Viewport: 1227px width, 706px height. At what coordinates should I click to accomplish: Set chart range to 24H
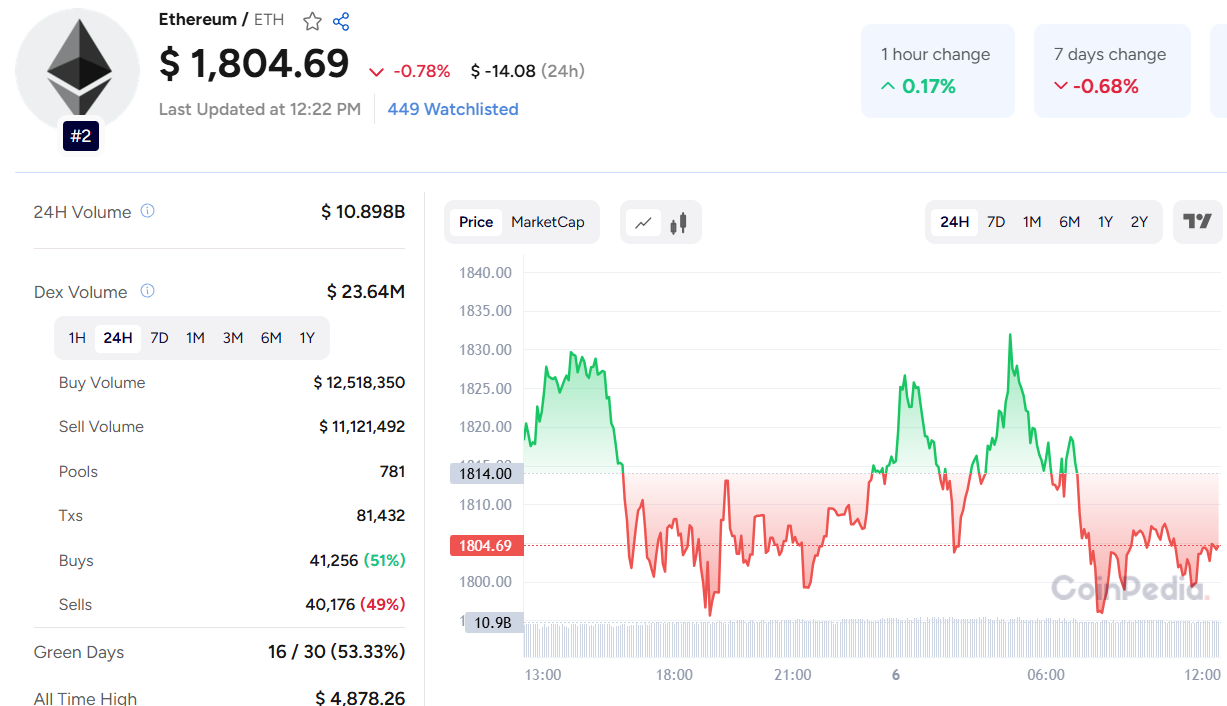click(955, 222)
